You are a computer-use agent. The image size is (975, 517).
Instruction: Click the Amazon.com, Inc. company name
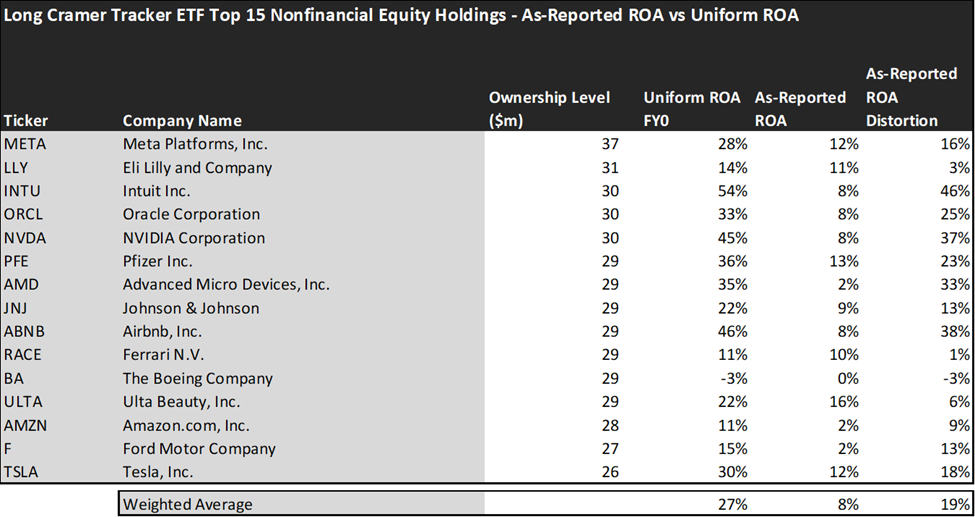pos(187,426)
